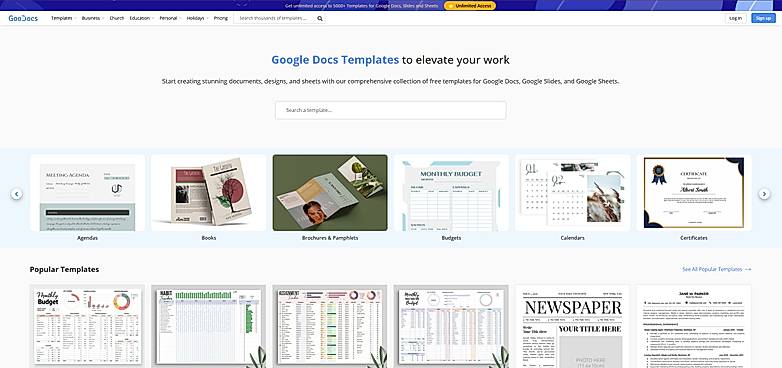Click the top promo banner text

click(x=362, y=6)
